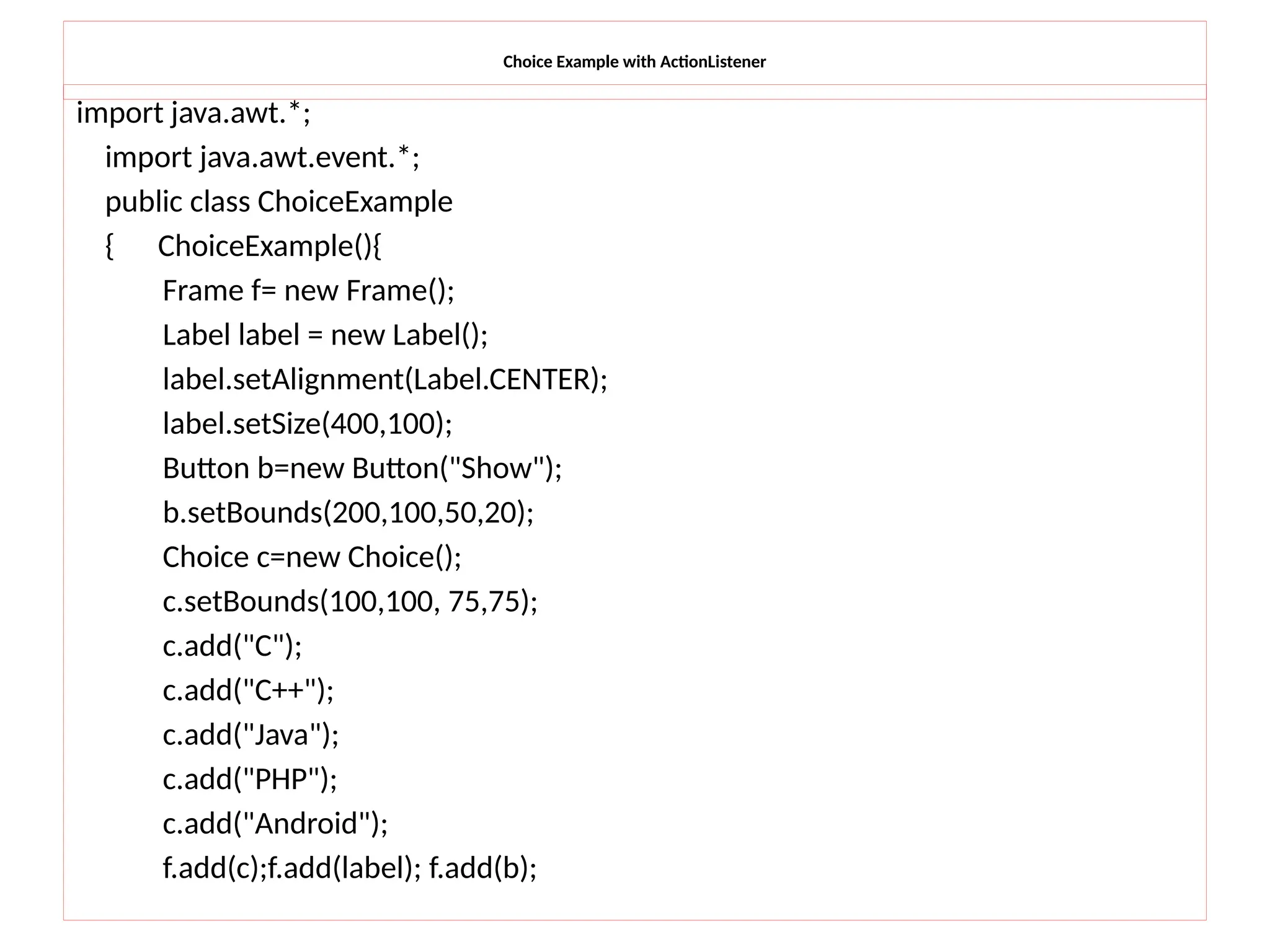The image size is (1270, 952).
Task: Click the text 'public class ChoiceExample'
Action: [278, 202]
